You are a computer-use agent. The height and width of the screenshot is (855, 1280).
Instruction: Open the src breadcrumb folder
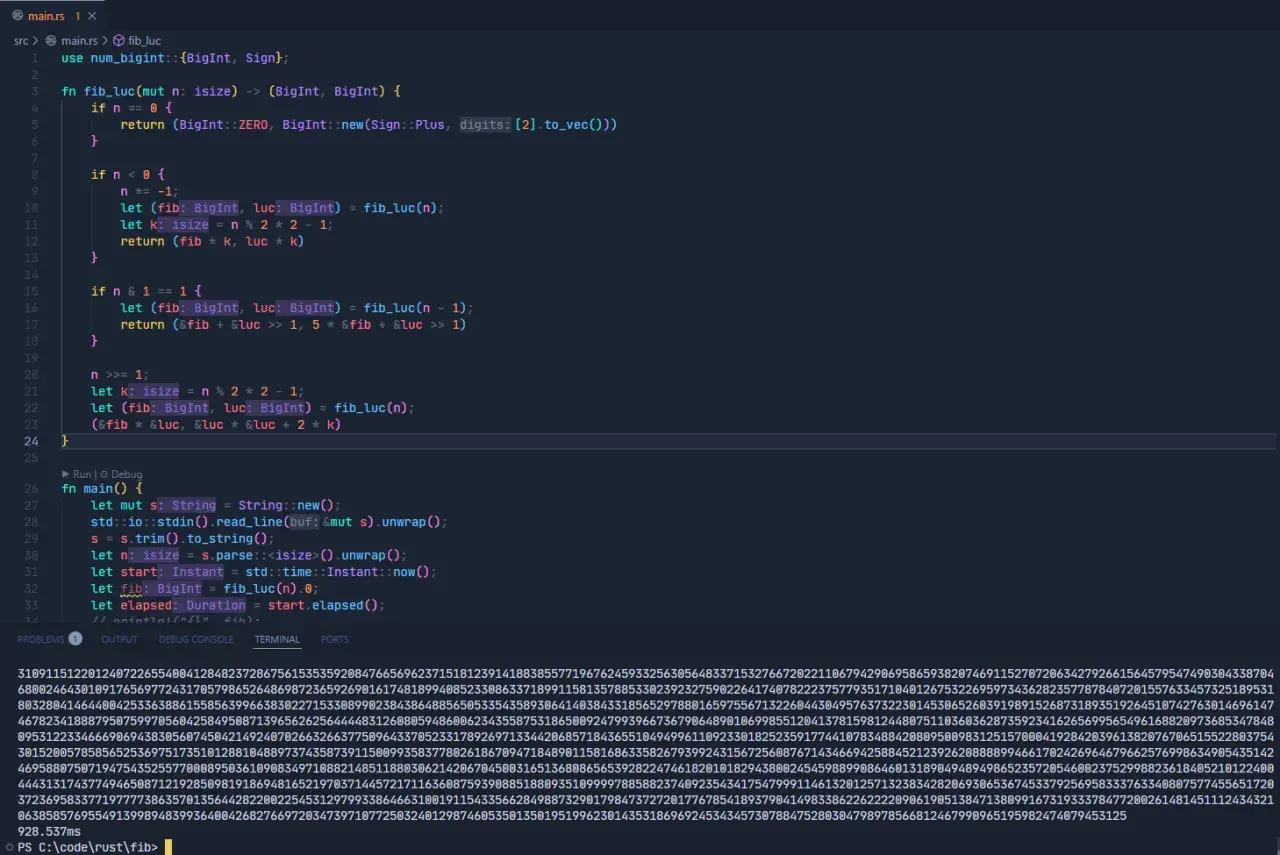(21, 41)
